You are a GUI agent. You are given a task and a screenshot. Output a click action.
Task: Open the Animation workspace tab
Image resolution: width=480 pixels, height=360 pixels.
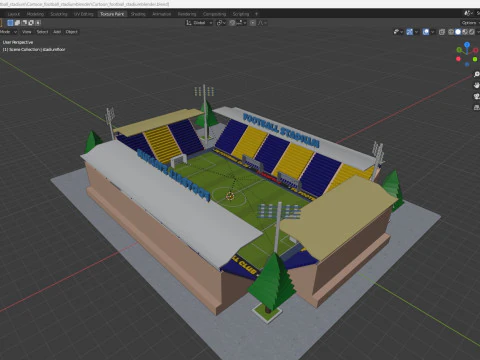coord(161,14)
